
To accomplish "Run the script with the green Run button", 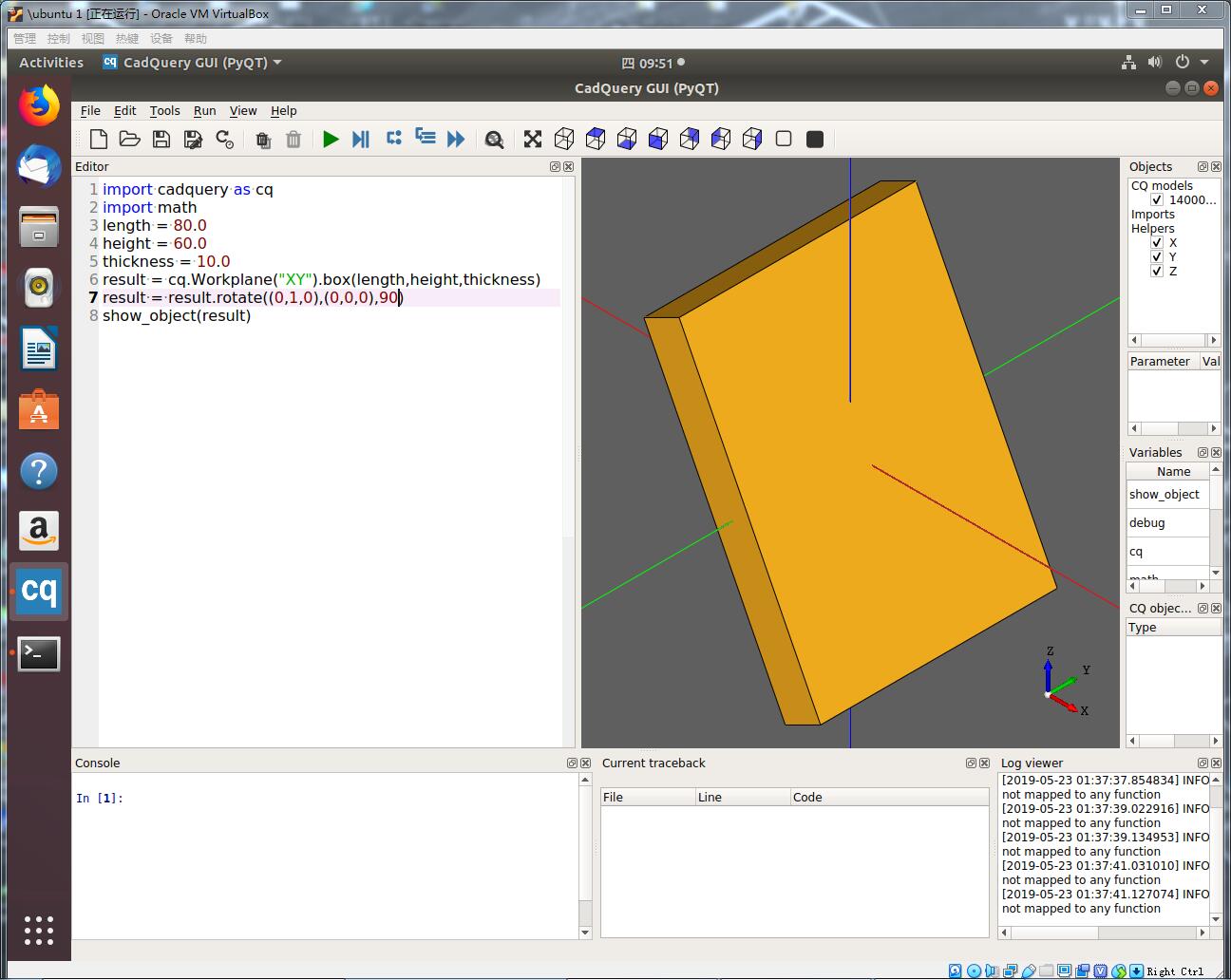I will [331, 139].
